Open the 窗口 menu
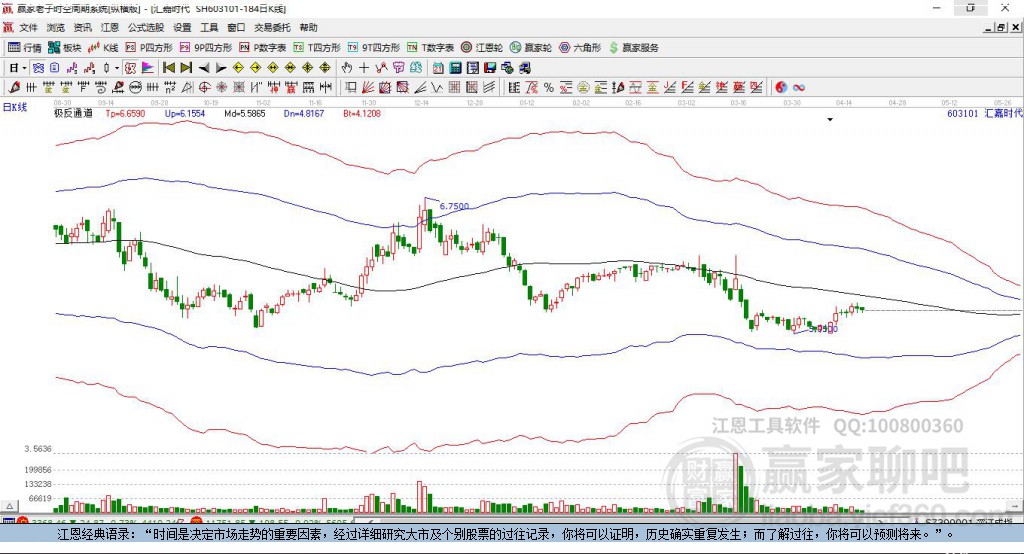 tap(236, 27)
